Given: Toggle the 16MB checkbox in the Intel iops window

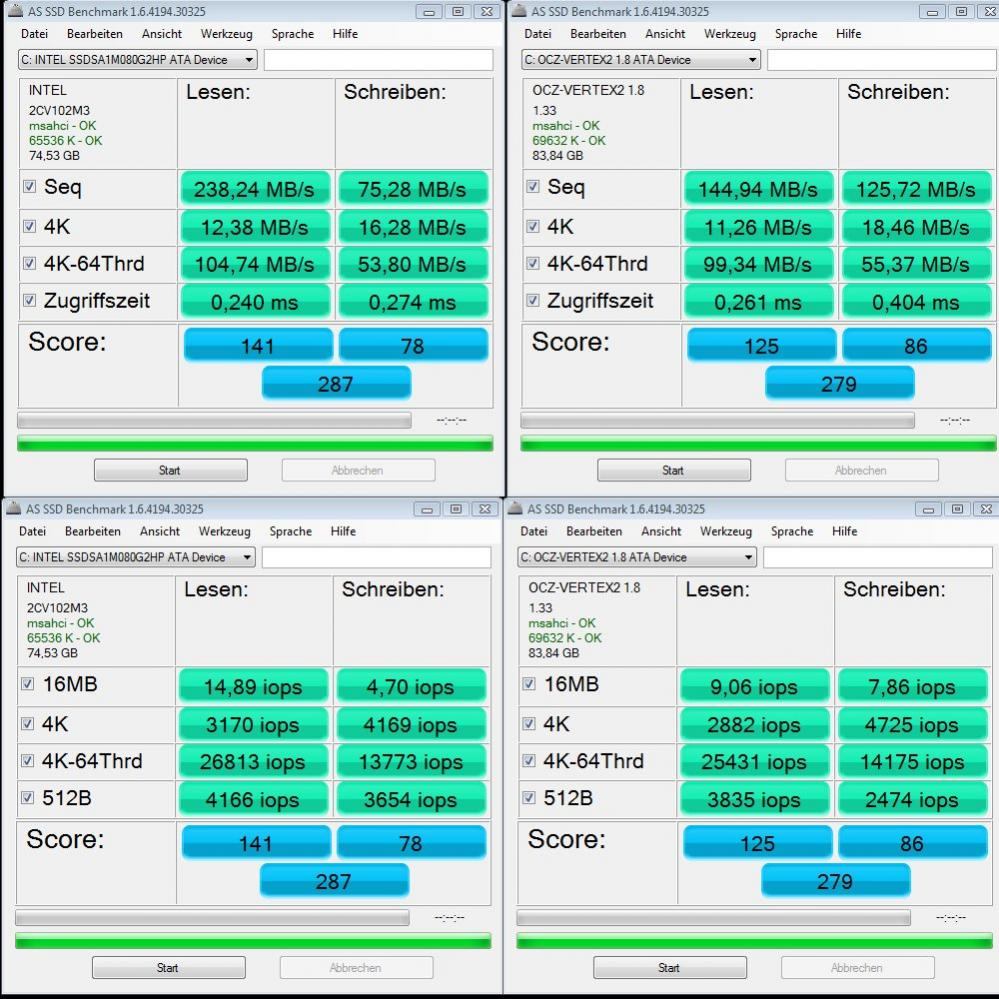Looking at the screenshot, I should pyautogui.click(x=27, y=684).
